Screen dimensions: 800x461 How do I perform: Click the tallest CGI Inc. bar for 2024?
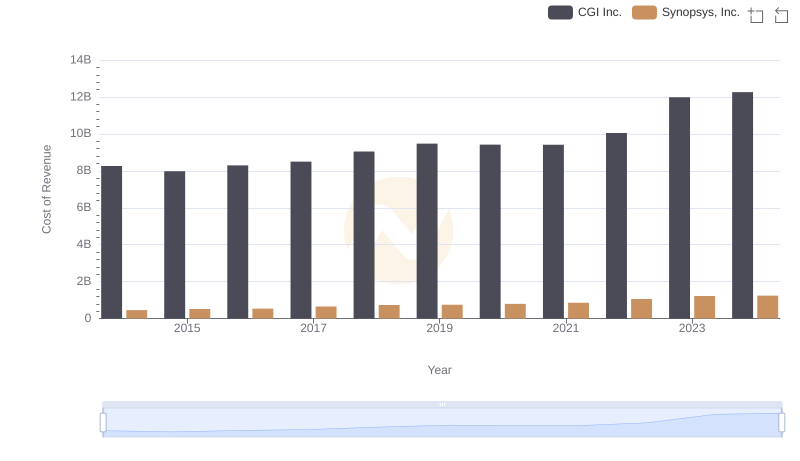(742, 206)
